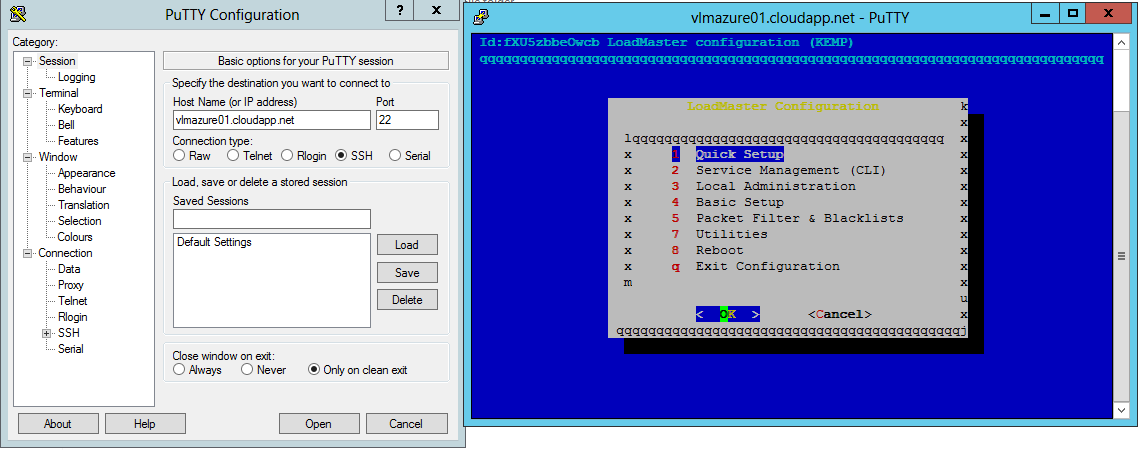
Task: Select Rlogin connection type
Action: (x=286, y=155)
